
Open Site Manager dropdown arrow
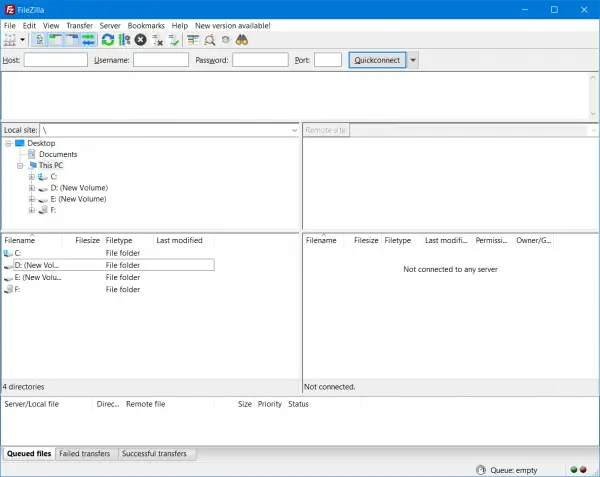[23, 40]
